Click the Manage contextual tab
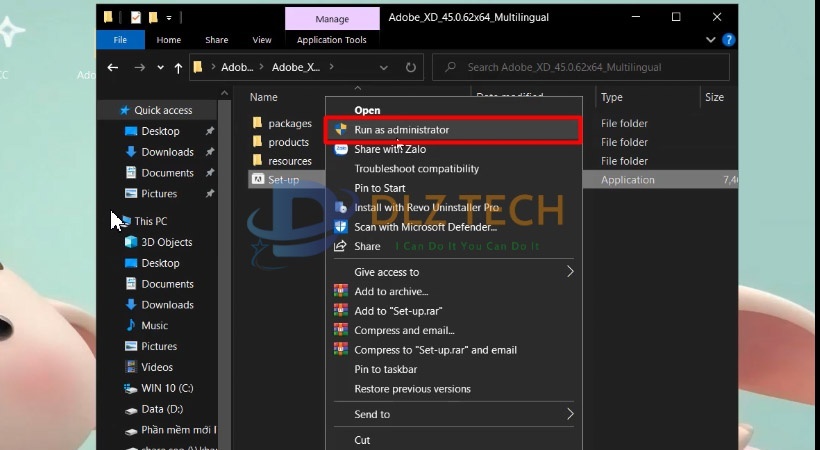 coord(332,19)
